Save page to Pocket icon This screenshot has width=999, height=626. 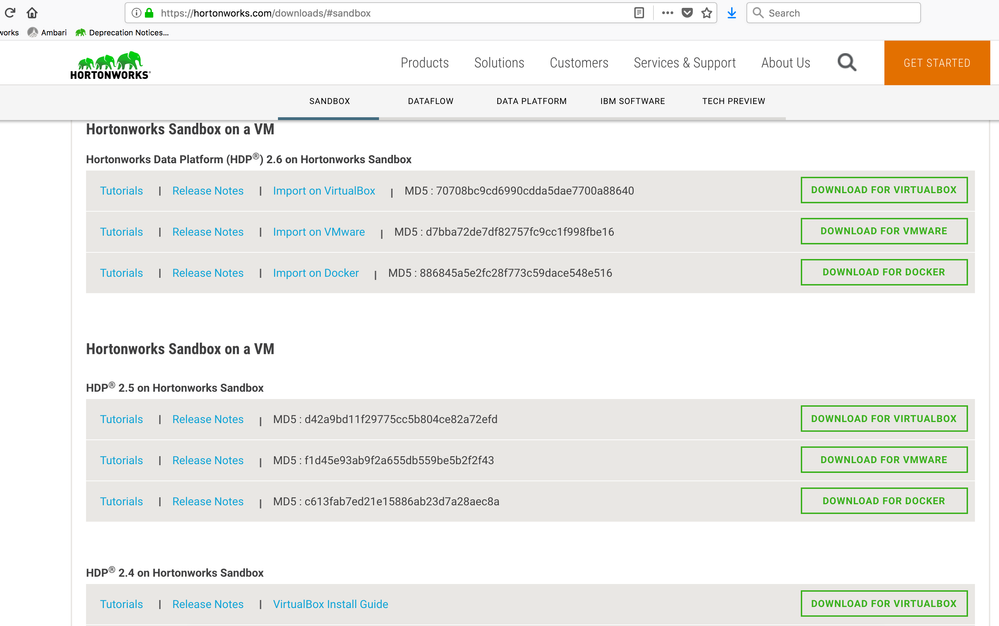pyautogui.click(x=687, y=13)
